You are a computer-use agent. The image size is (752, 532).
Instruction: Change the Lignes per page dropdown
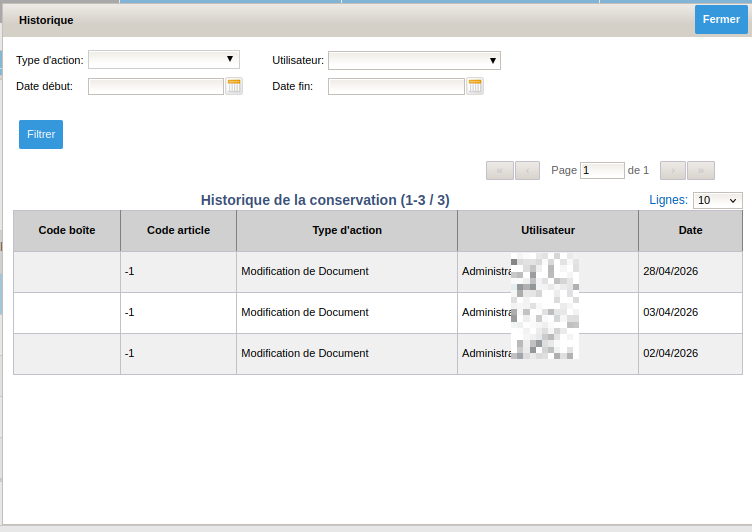[x=717, y=201]
